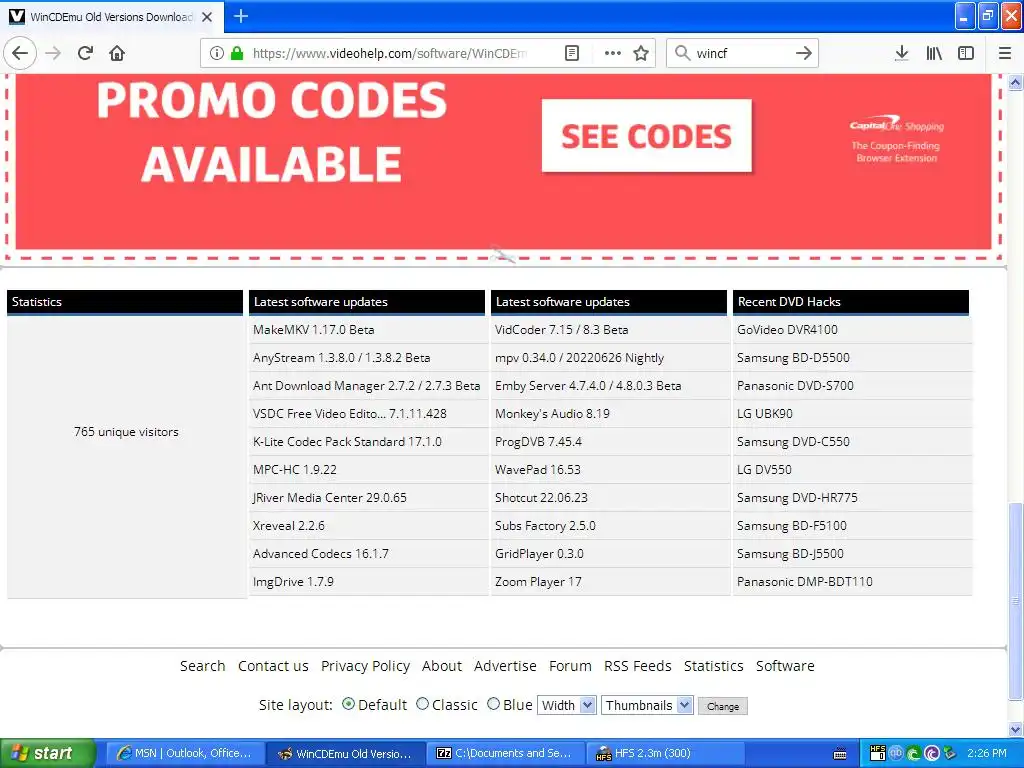Screen dimensions: 1024x768
Task: Open the downloads panel
Action: 902,53
